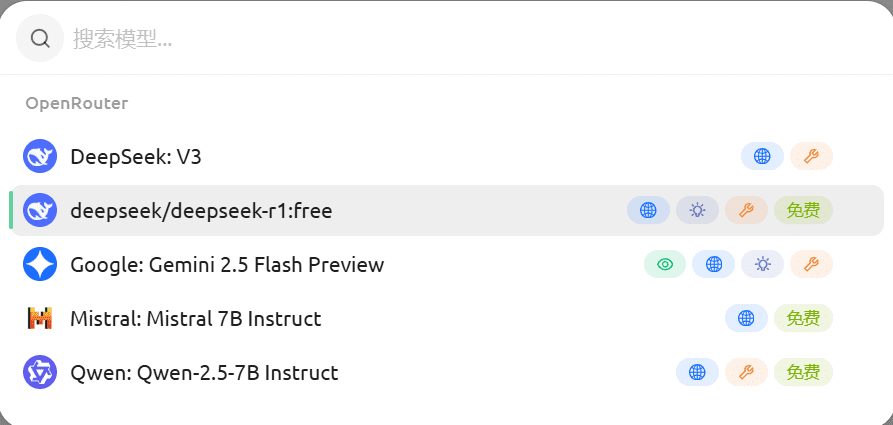Select DeepSeek: V3 model
The width and height of the screenshot is (893, 425).
point(137,156)
